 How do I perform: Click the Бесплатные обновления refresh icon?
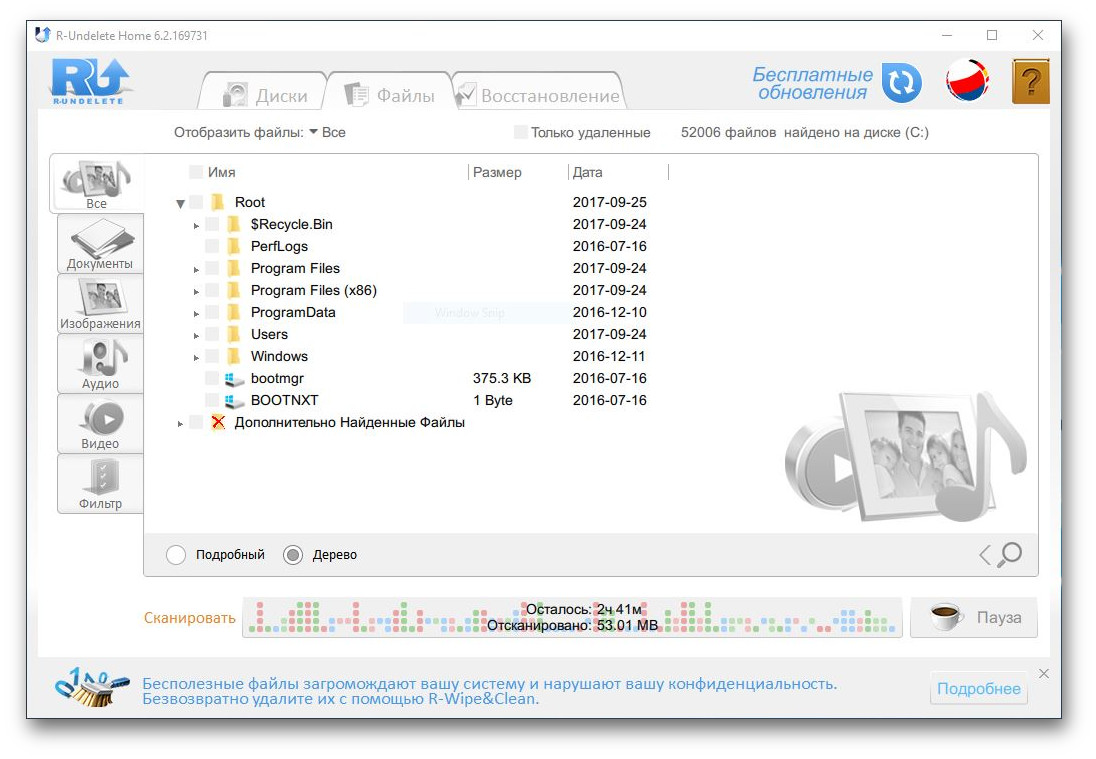pos(901,83)
